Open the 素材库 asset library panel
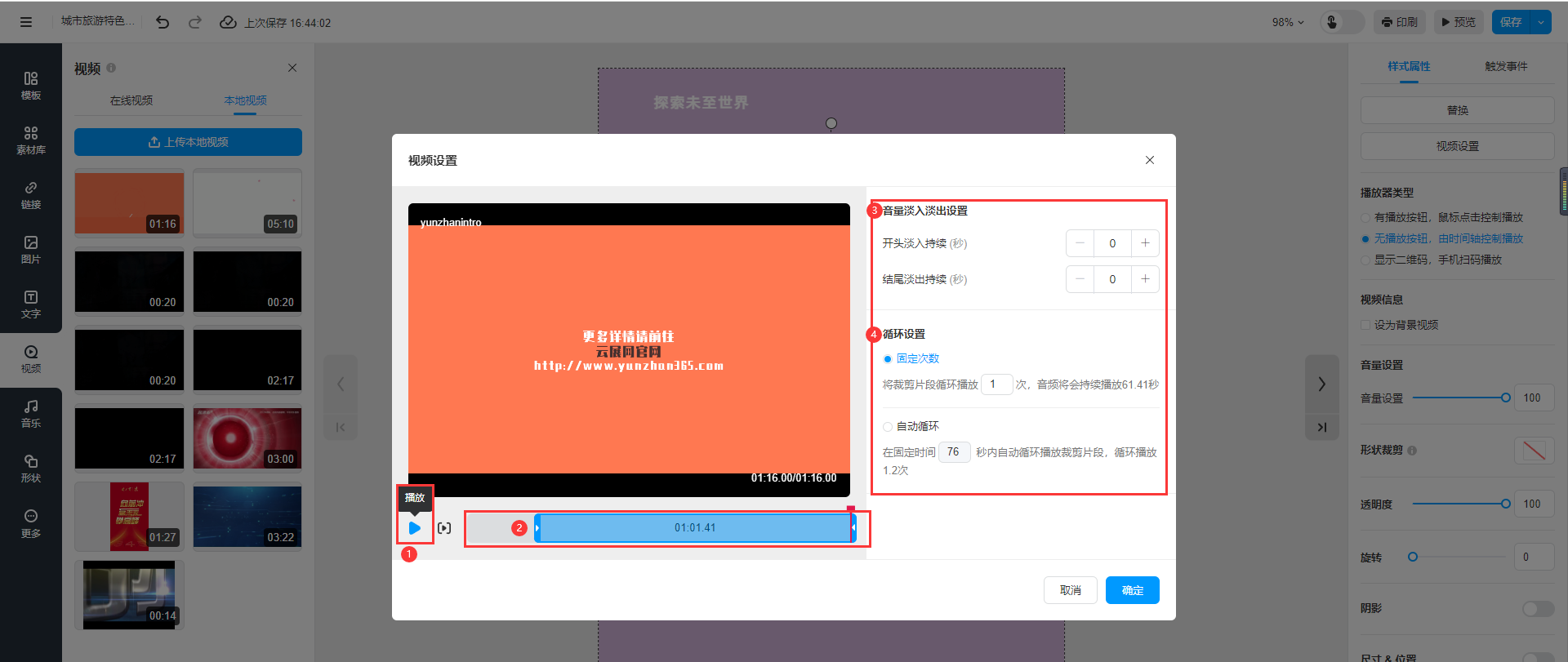 31,140
